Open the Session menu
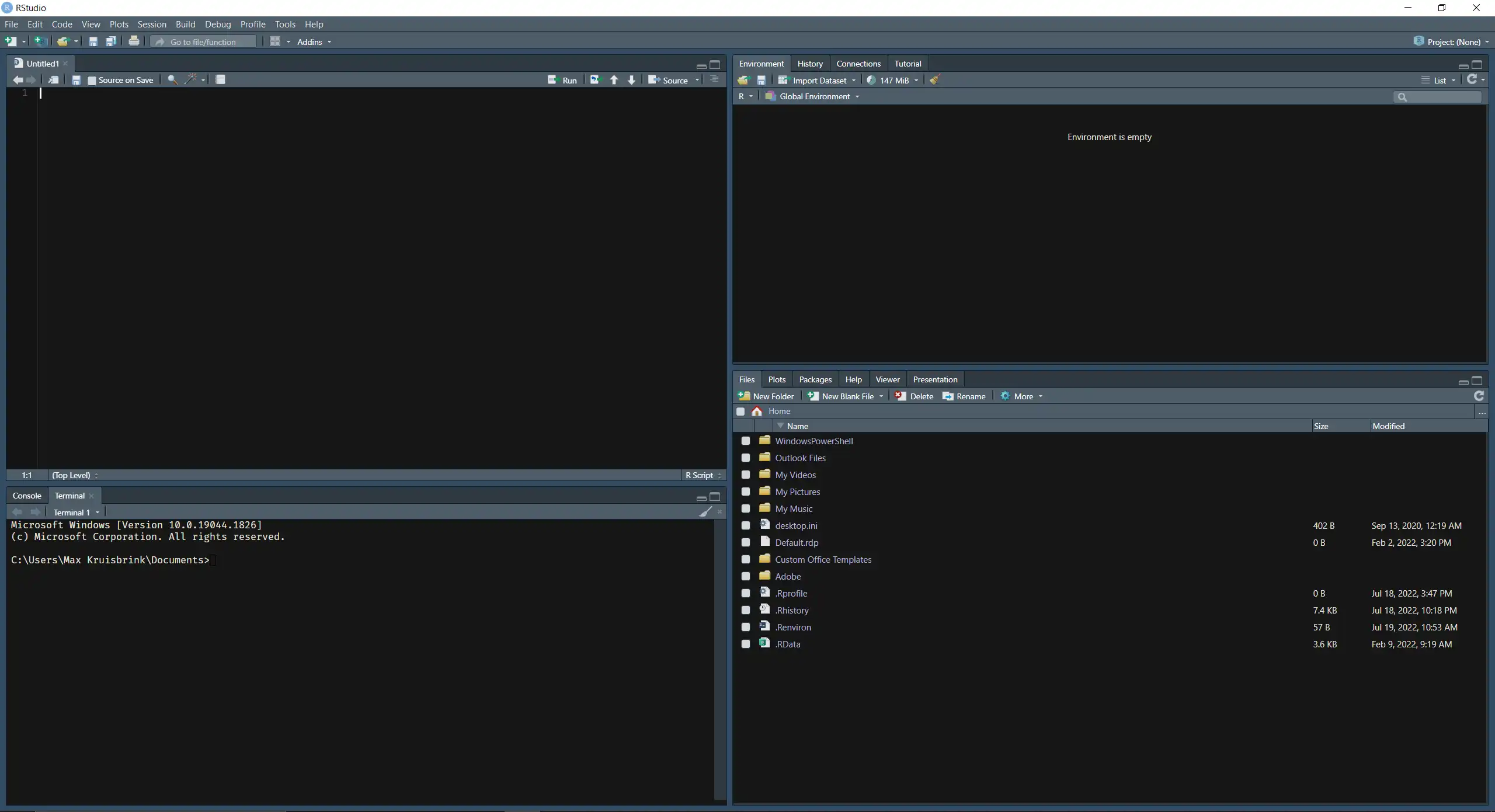The height and width of the screenshot is (812, 1495). click(x=152, y=24)
